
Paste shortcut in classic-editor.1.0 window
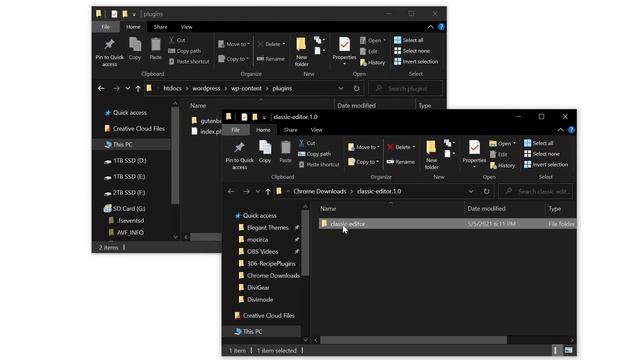[319, 164]
